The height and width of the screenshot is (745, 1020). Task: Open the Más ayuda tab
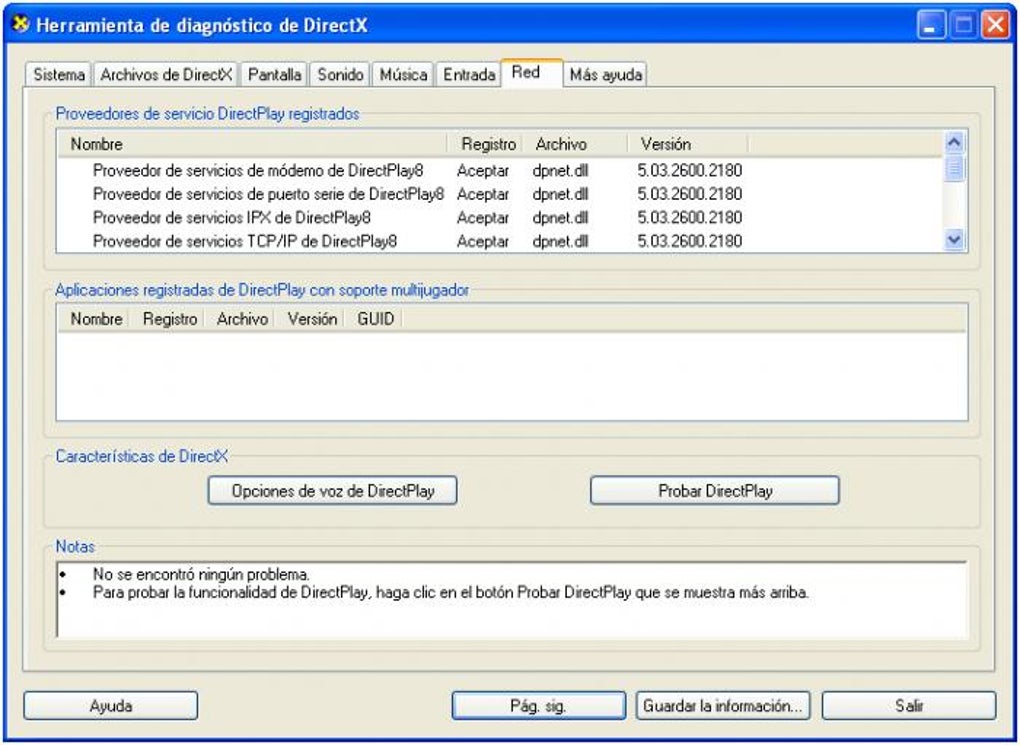pos(605,75)
